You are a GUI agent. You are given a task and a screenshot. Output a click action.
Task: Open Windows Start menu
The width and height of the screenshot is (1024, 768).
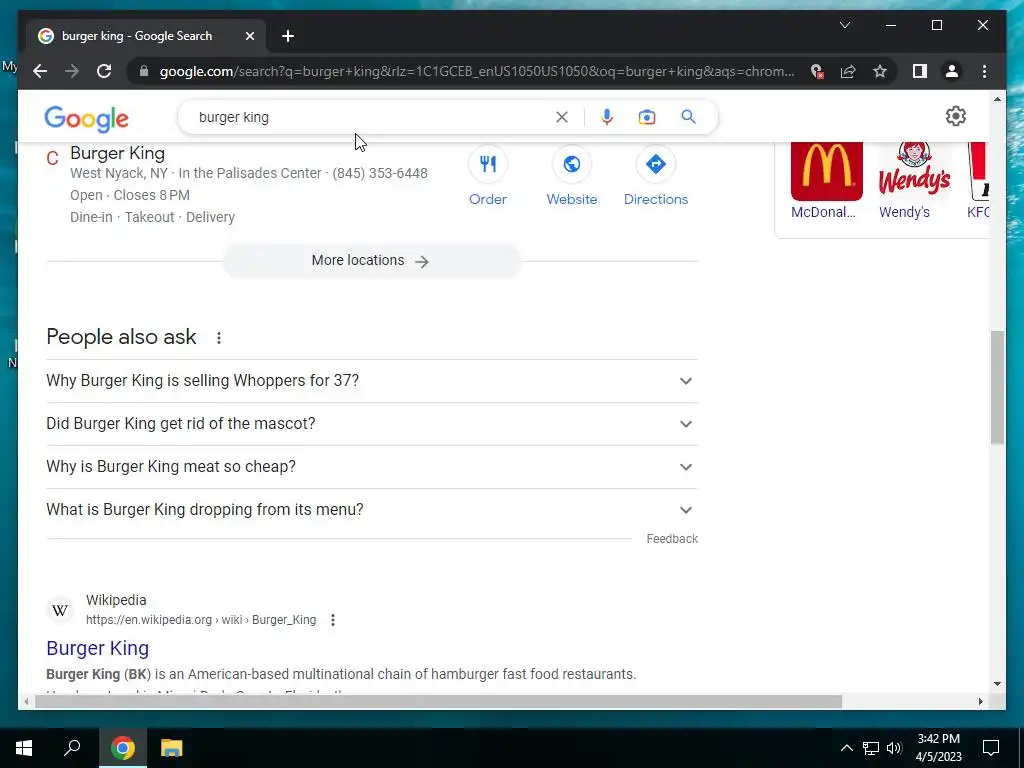24,748
